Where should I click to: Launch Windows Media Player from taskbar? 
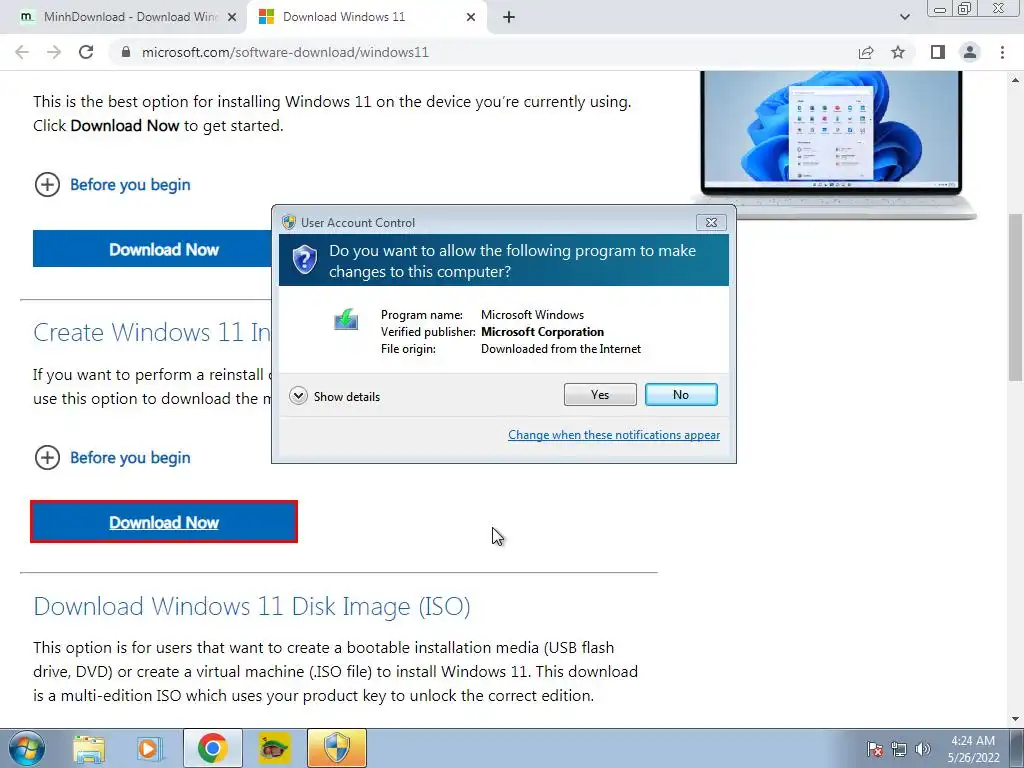click(150, 748)
